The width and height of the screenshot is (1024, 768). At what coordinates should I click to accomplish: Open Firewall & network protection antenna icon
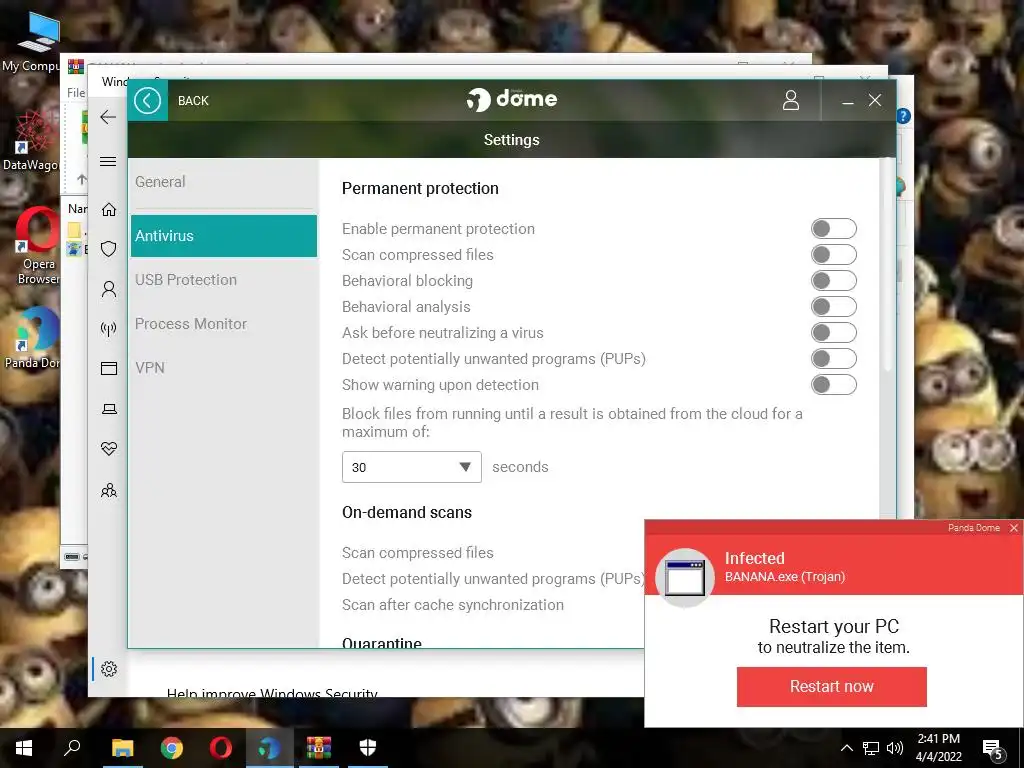click(x=109, y=328)
